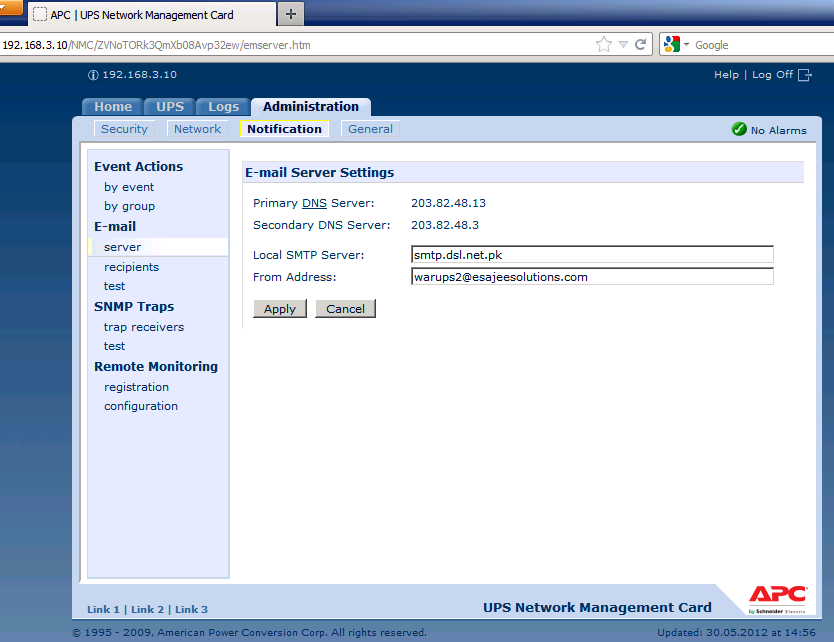Viewport: 834px width, 642px height.
Task: Click the new tab plus button
Action: click(x=290, y=14)
